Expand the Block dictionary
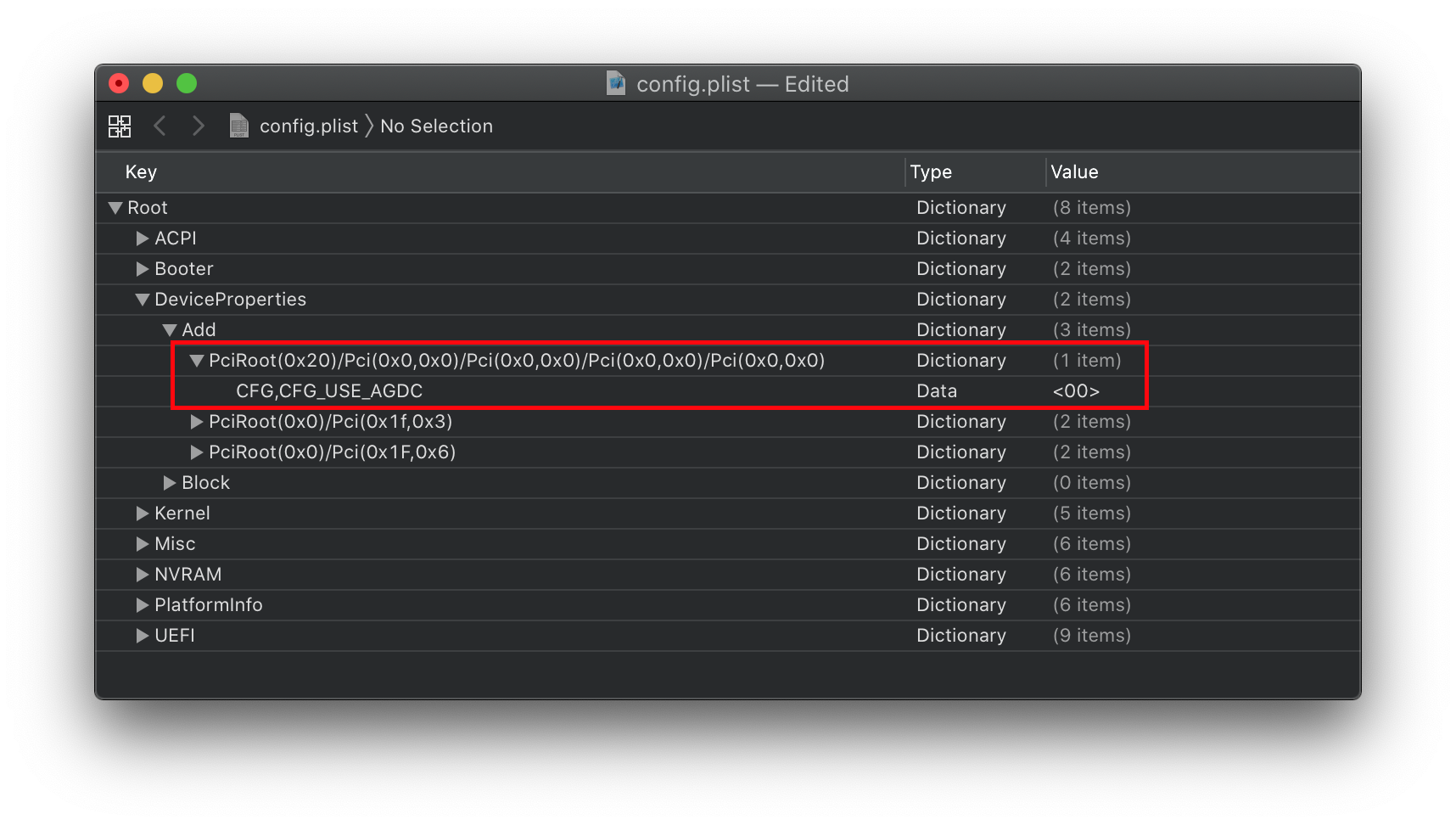Viewport: 1456px width, 825px height. pos(170,483)
